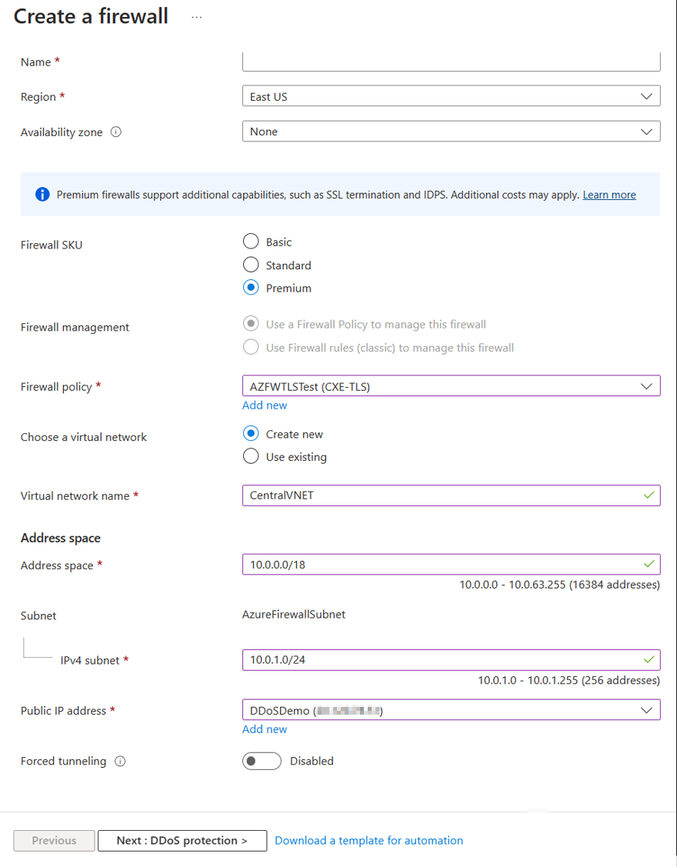Click Add new under Firewall policy

264,405
